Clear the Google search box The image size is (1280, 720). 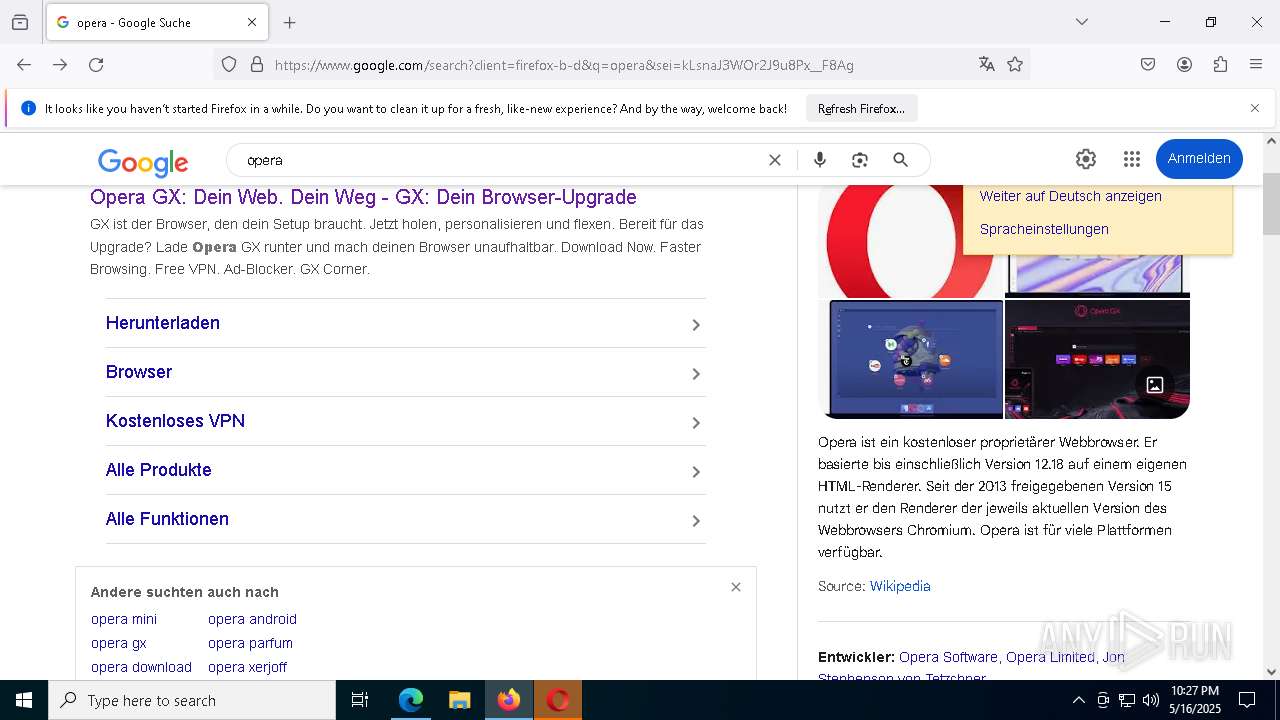point(774,160)
